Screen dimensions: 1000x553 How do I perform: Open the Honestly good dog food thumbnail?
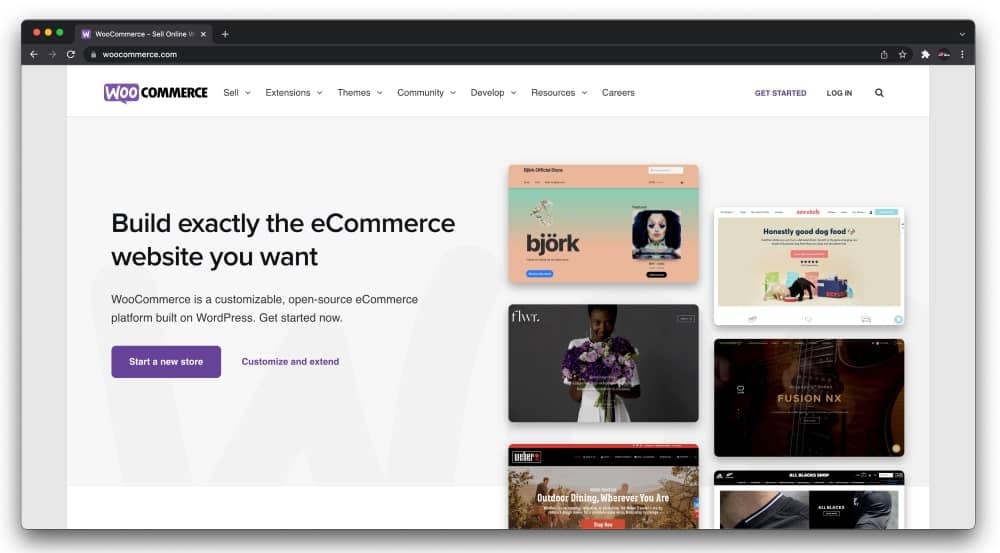[x=809, y=266]
